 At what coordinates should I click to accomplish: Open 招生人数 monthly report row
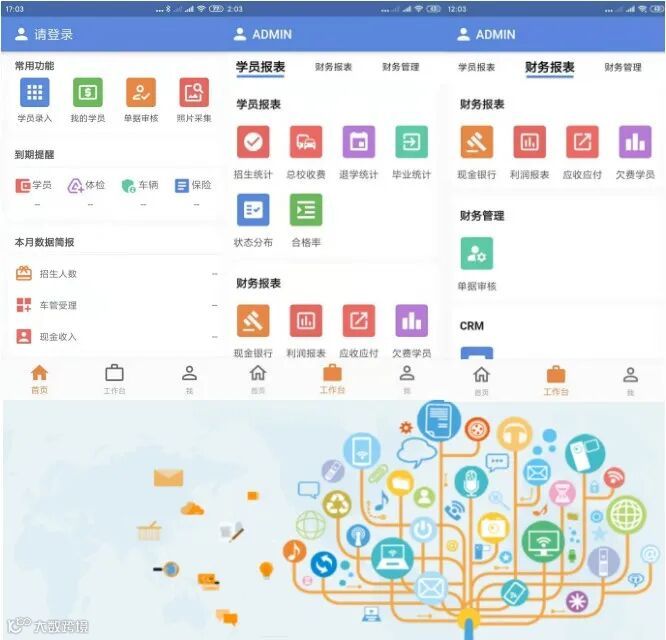116,274
